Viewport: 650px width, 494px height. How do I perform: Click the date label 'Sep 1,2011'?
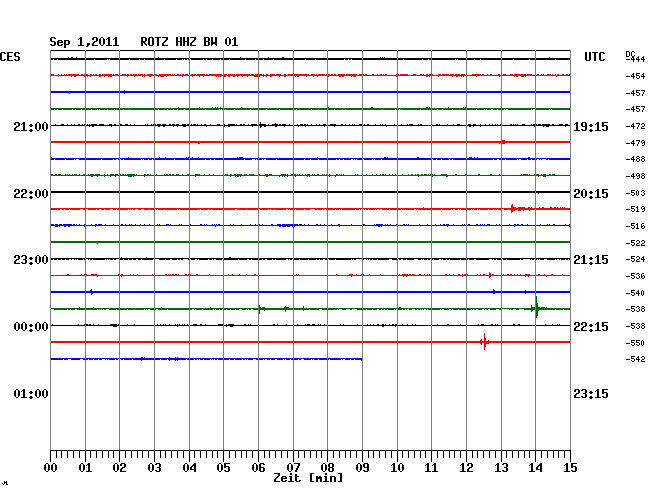(84, 42)
